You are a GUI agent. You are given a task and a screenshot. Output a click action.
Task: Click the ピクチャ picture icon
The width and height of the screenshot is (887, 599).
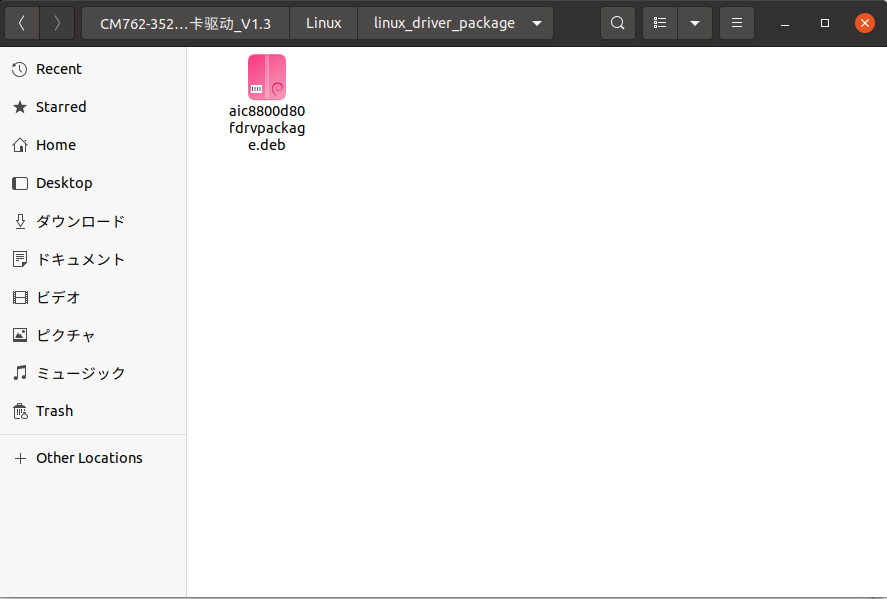tap(20, 335)
